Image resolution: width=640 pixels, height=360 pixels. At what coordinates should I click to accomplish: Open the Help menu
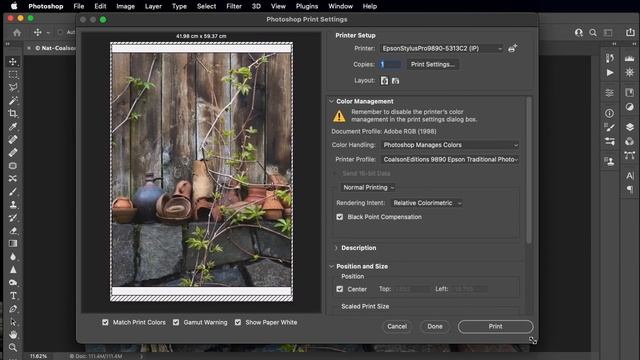[x=369, y=6]
